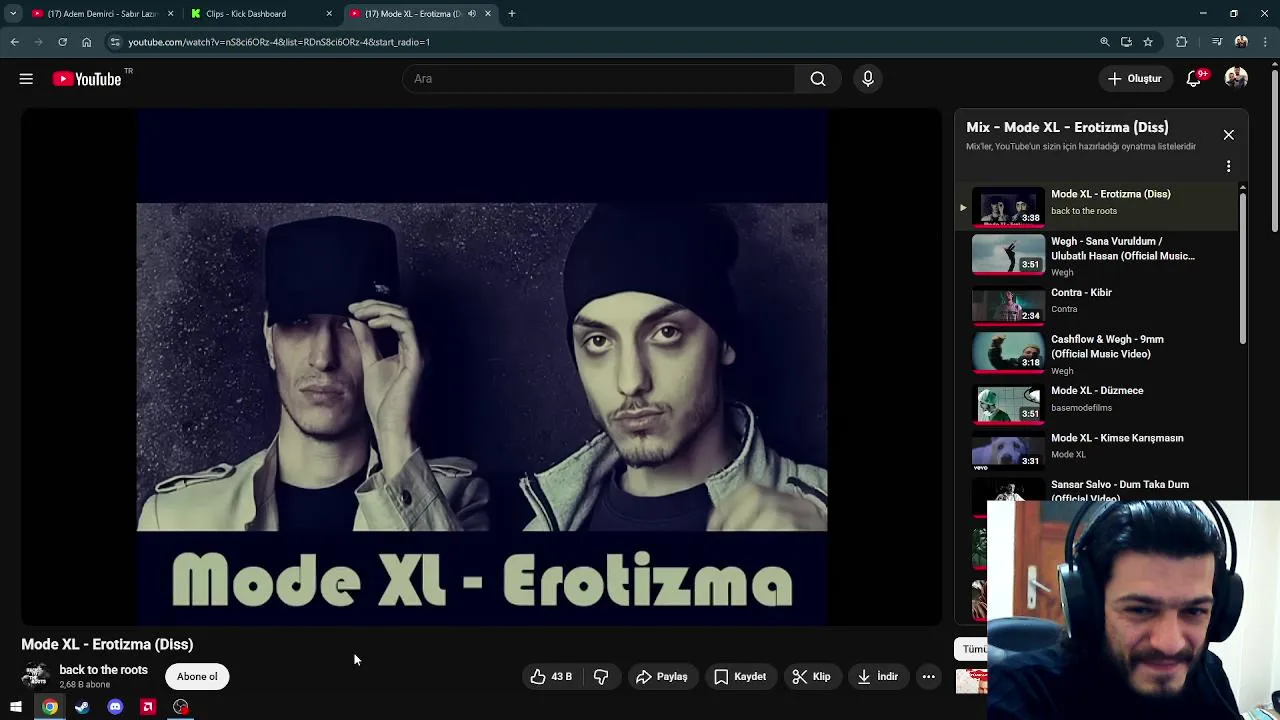Download the video with İndir
This screenshot has height=720, width=1280.
click(878, 677)
